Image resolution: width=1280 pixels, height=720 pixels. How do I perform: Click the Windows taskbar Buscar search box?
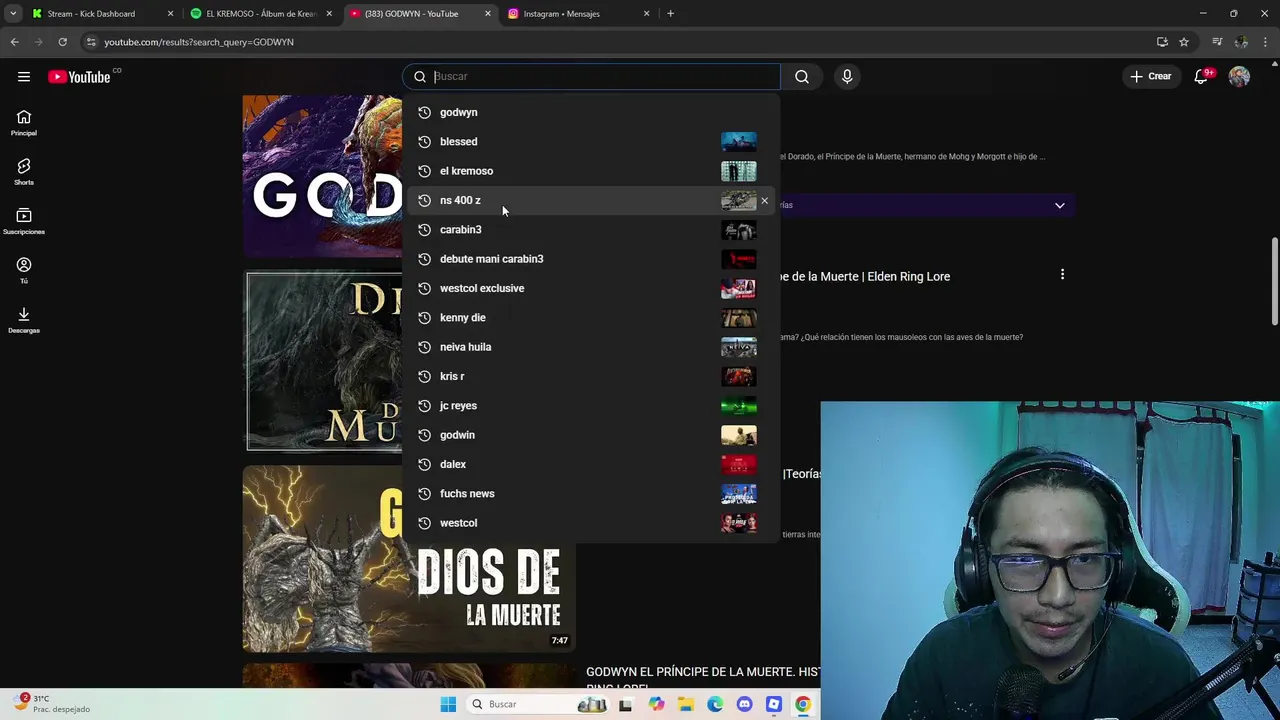(x=538, y=704)
